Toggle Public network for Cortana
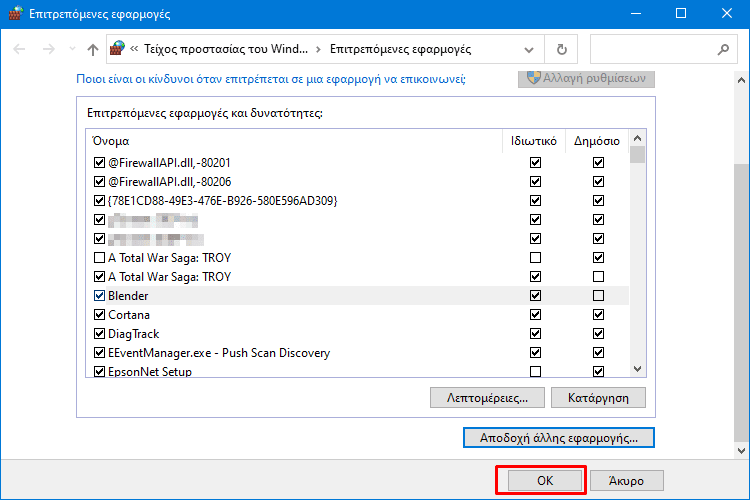This screenshot has width=750, height=500. tap(598, 315)
